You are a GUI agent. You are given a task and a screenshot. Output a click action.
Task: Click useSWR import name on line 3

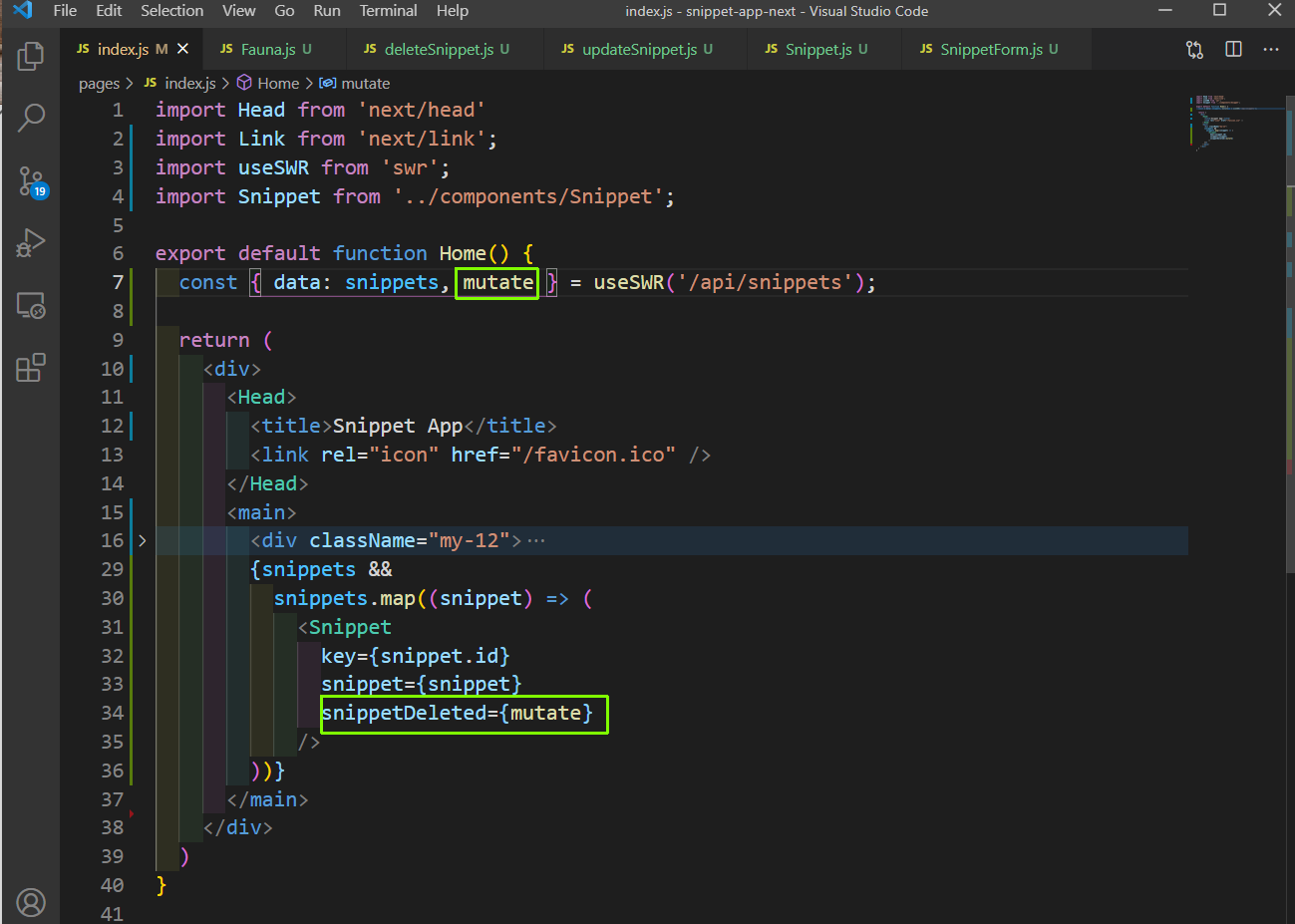click(273, 167)
